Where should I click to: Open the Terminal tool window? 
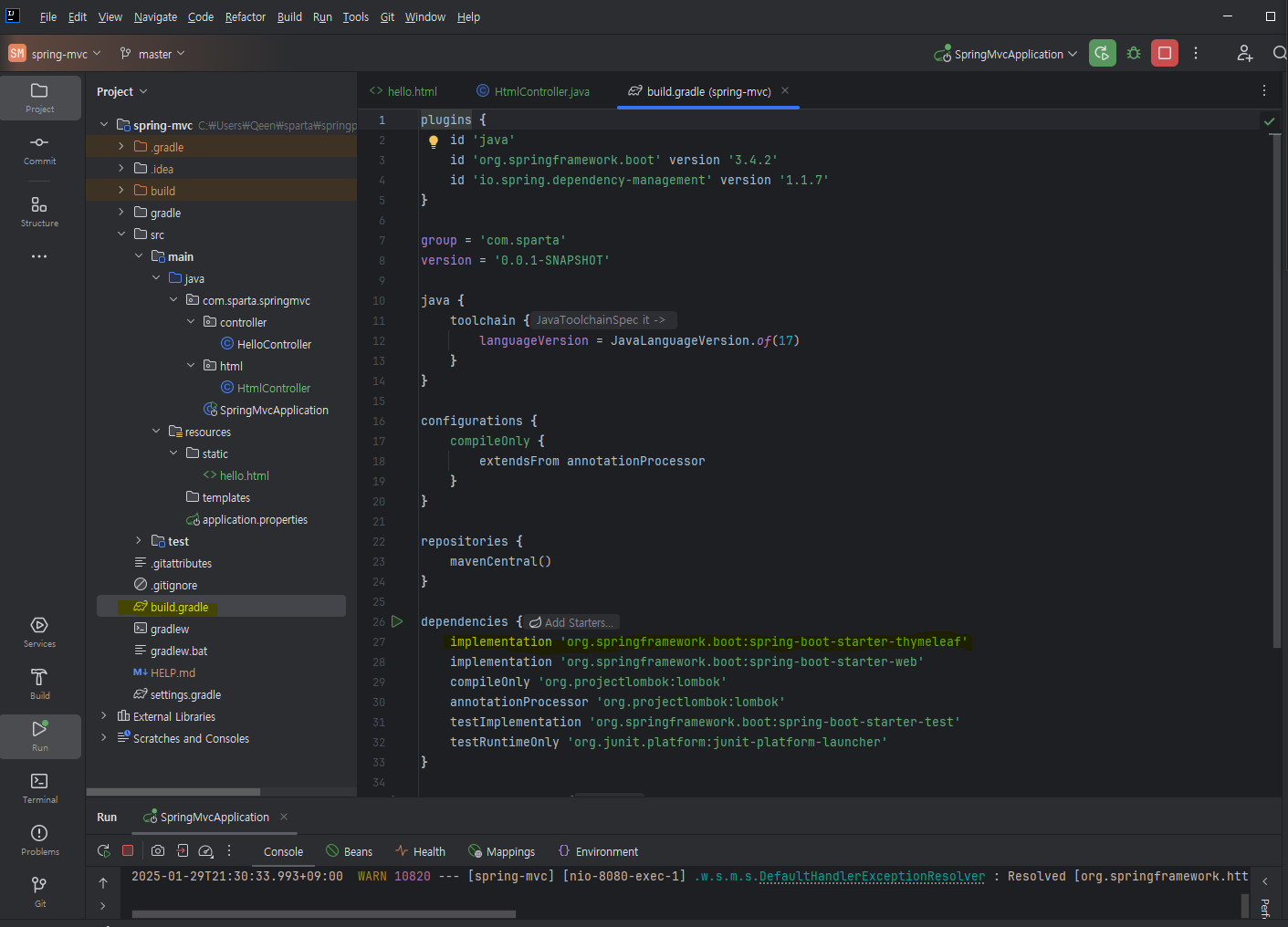click(x=39, y=788)
